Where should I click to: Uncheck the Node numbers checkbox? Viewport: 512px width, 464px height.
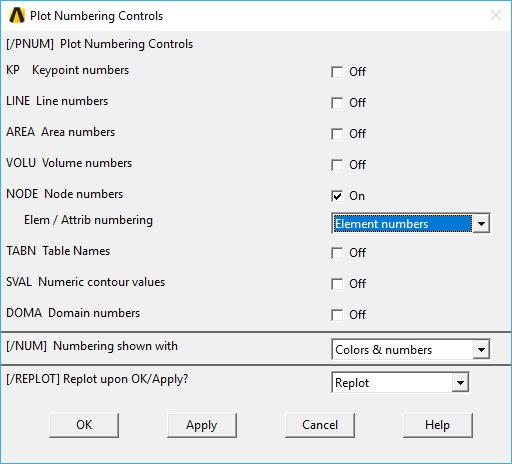(x=337, y=196)
